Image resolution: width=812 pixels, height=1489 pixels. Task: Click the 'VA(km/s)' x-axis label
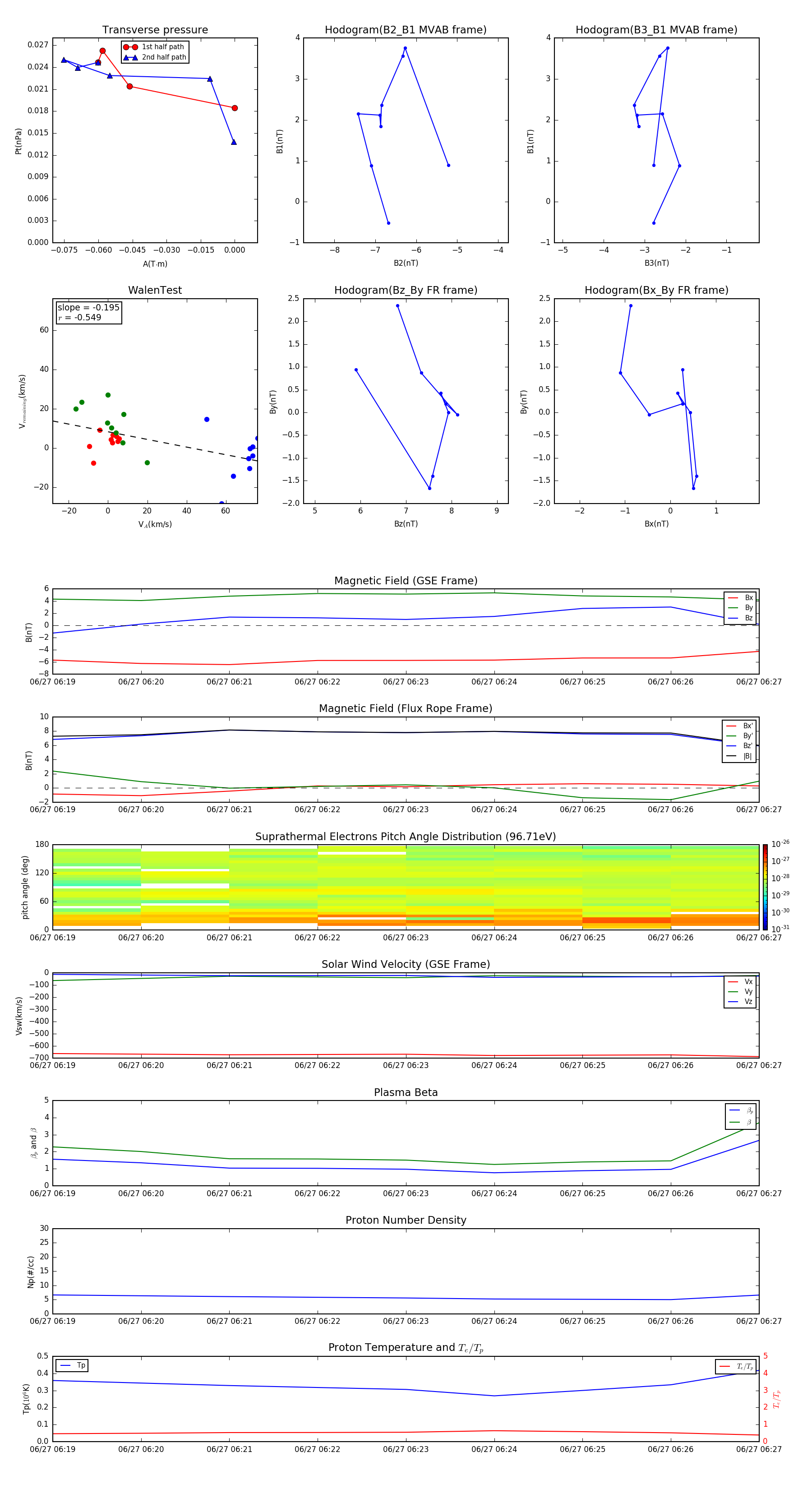(155, 524)
